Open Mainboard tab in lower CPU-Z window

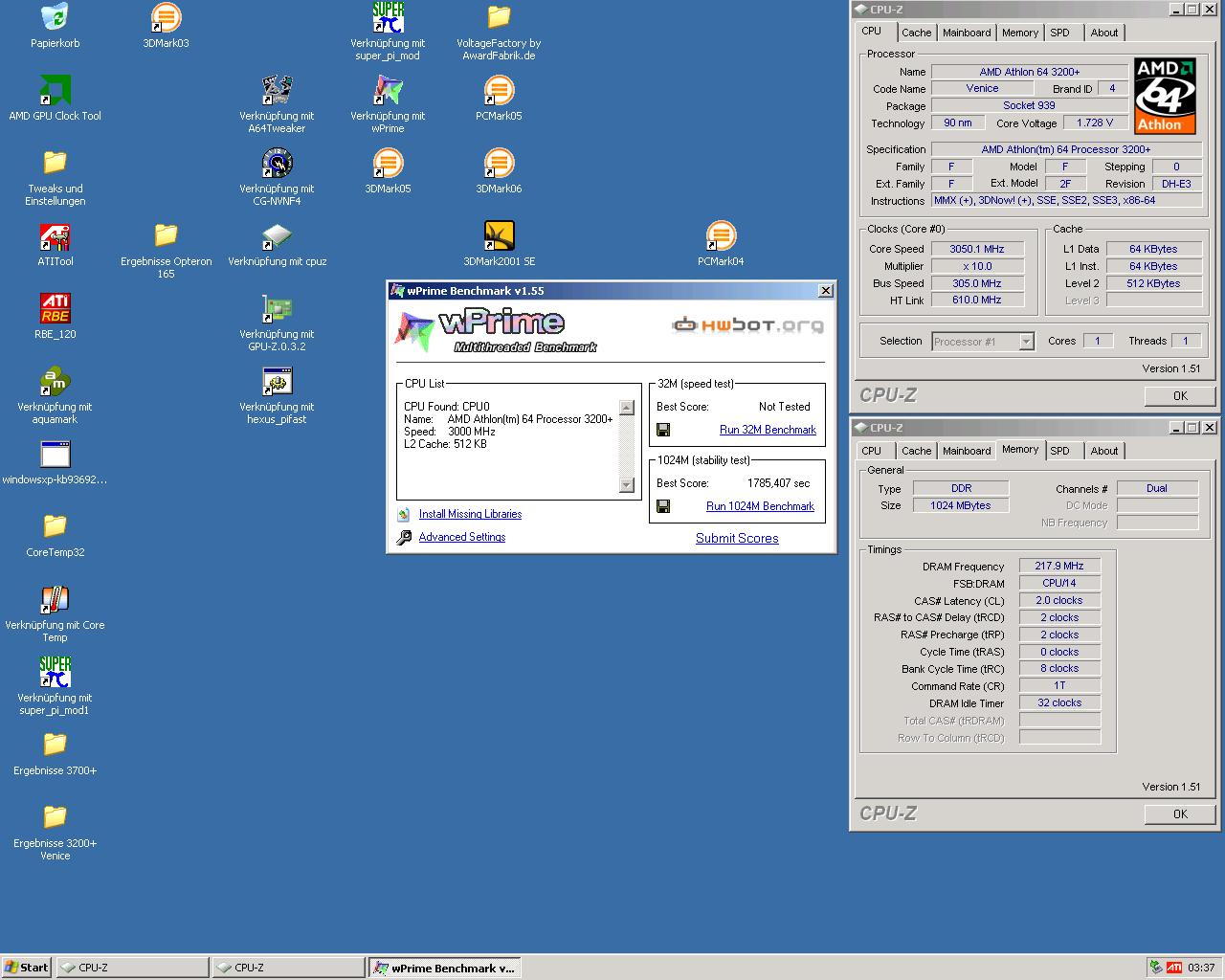click(967, 451)
